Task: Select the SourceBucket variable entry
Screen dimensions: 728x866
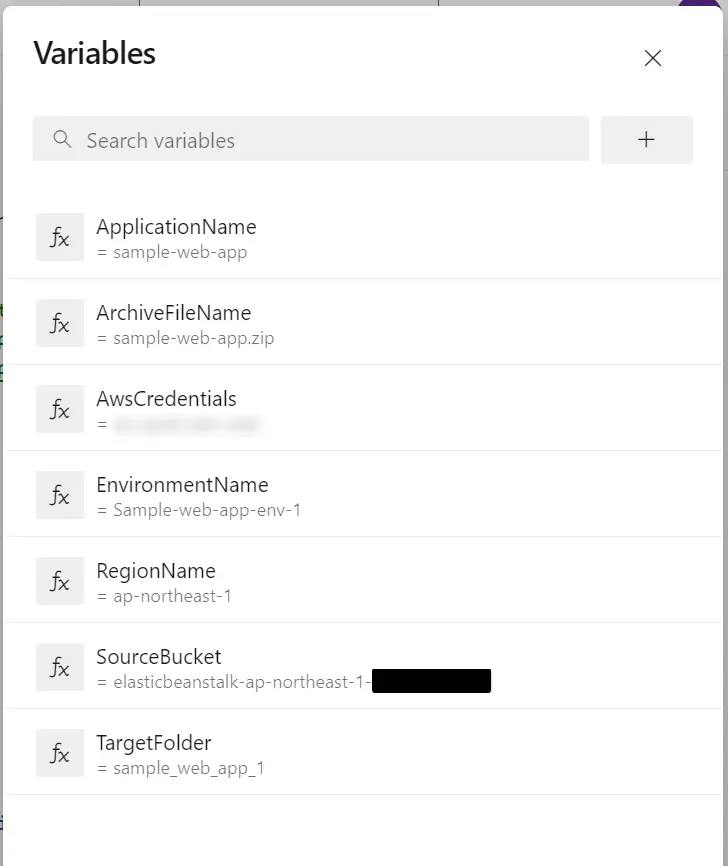Action: (363, 667)
